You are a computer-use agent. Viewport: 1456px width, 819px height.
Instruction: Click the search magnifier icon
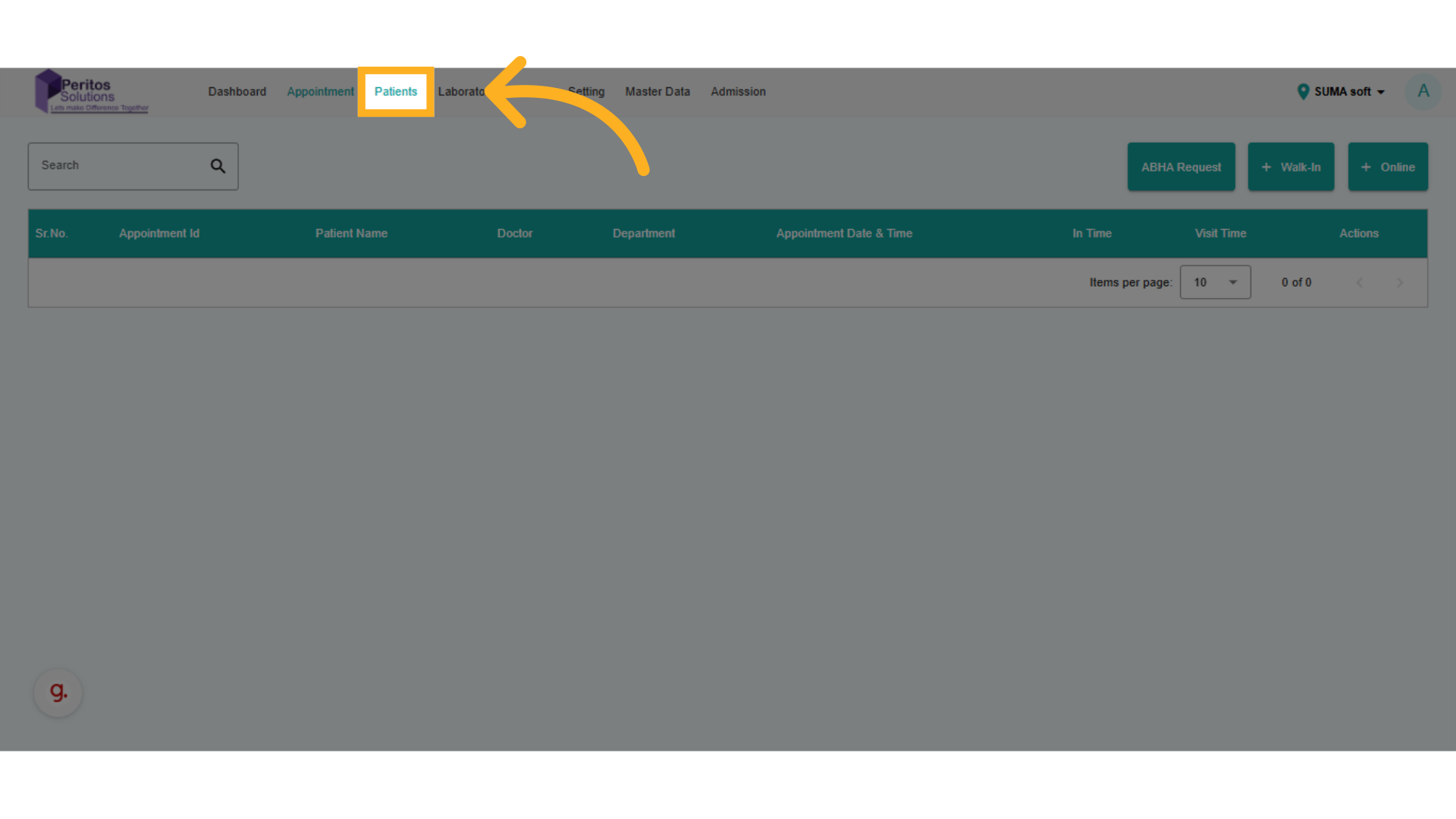218,166
